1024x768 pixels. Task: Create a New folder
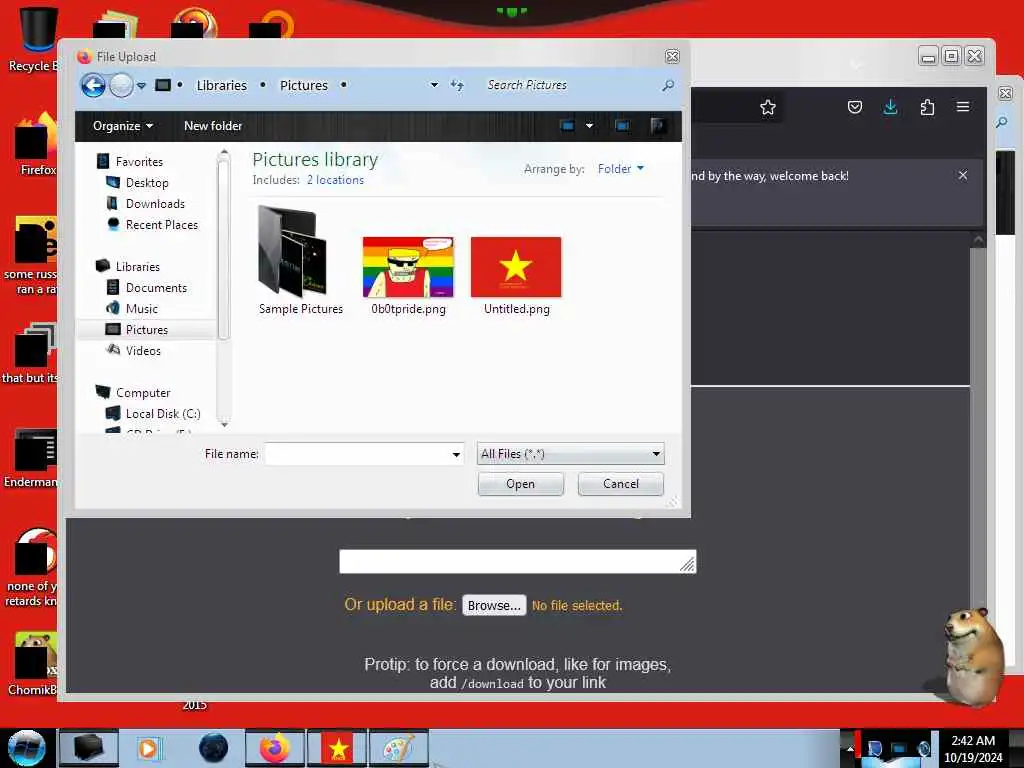coord(213,126)
